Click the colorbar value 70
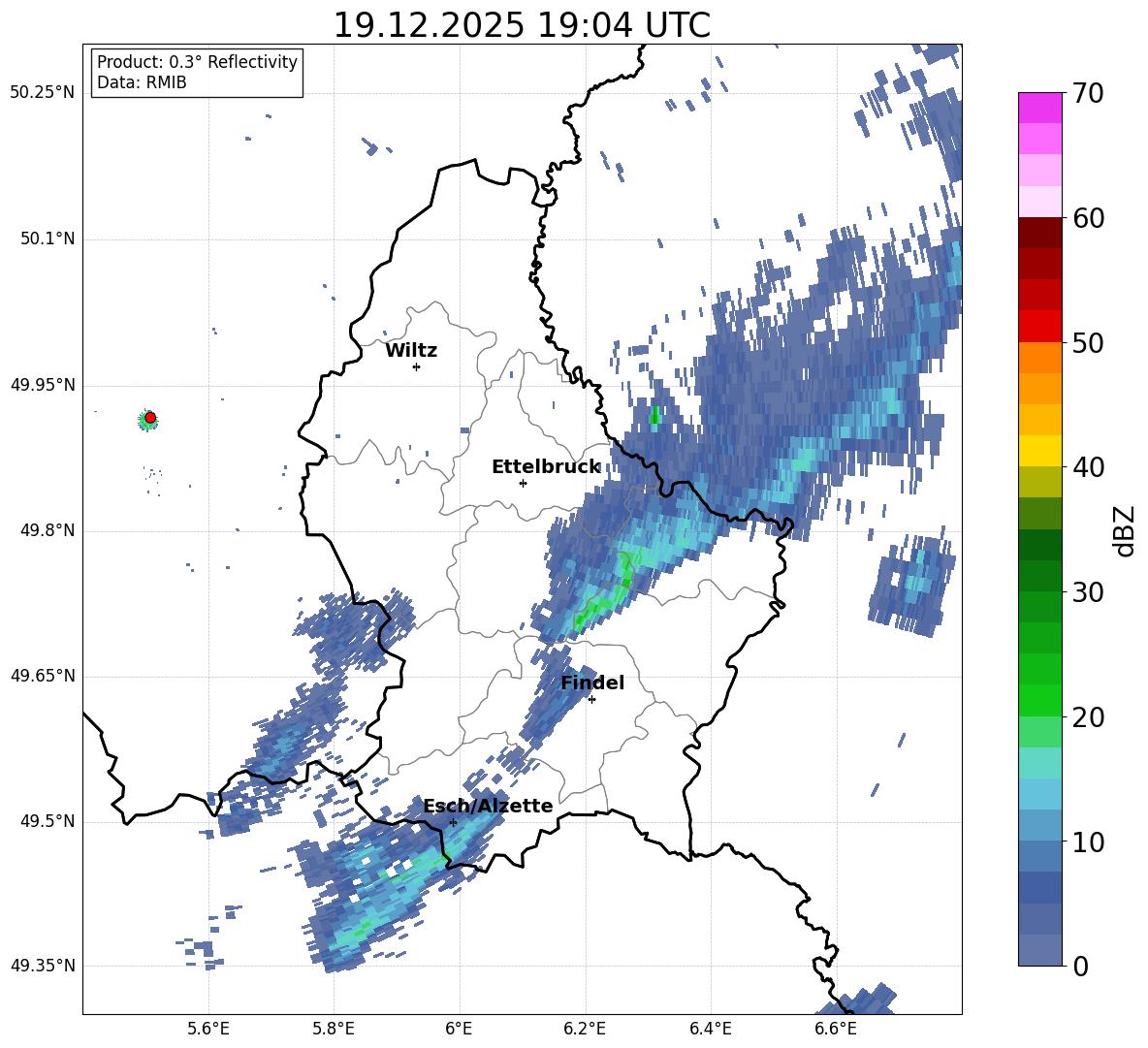The width and height of the screenshot is (1148, 1048). point(1088,94)
